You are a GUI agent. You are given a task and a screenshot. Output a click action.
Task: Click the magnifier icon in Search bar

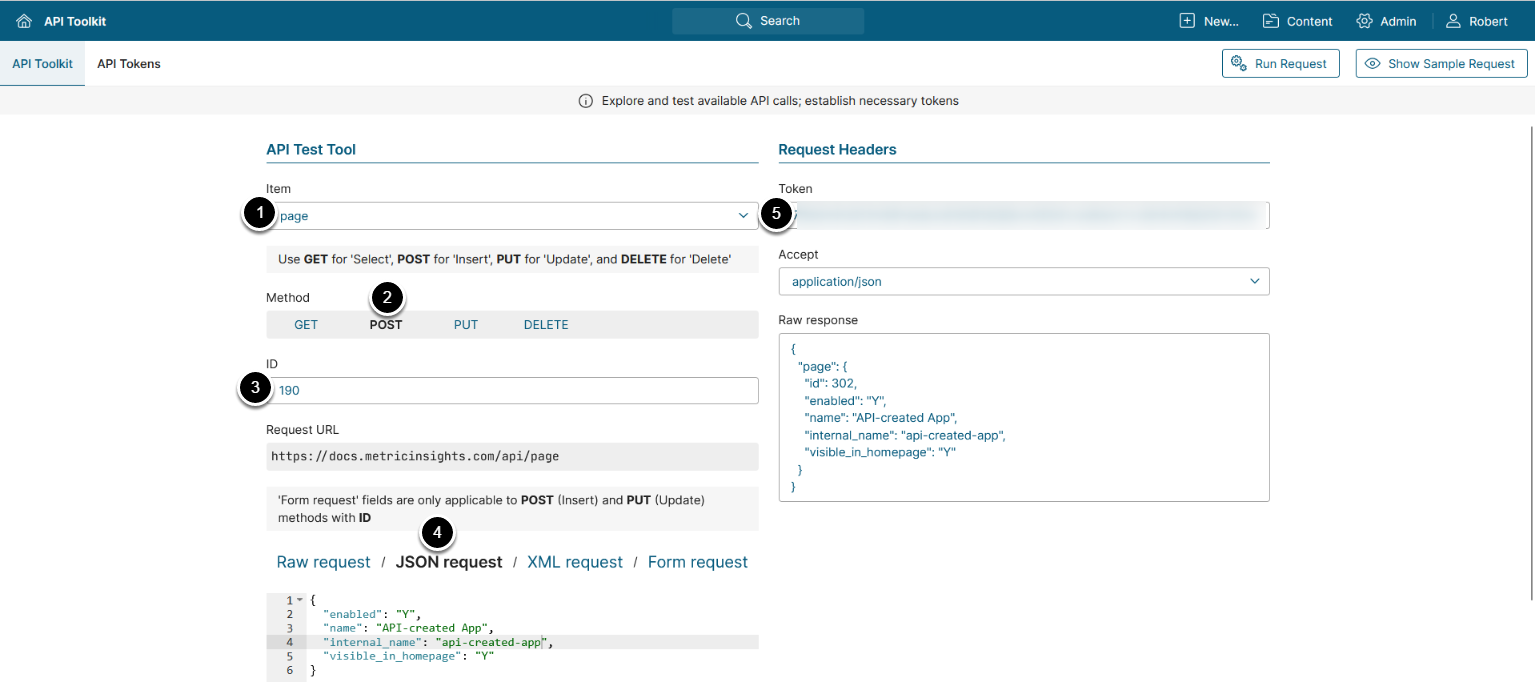[743, 21]
